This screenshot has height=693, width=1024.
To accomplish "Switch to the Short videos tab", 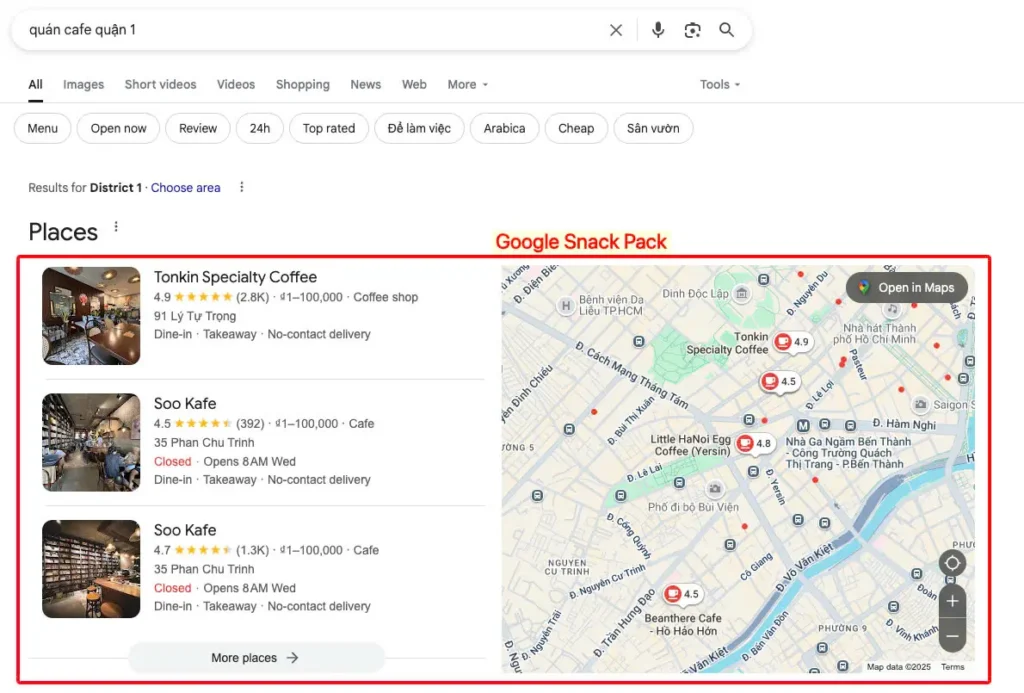I will pyautogui.click(x=161, y=84).
